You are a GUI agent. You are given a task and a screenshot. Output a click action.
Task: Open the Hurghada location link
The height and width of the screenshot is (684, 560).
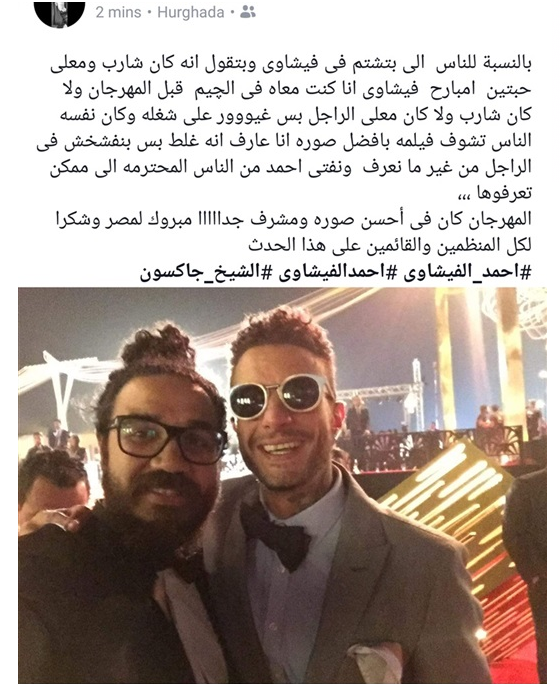(191, 12)
